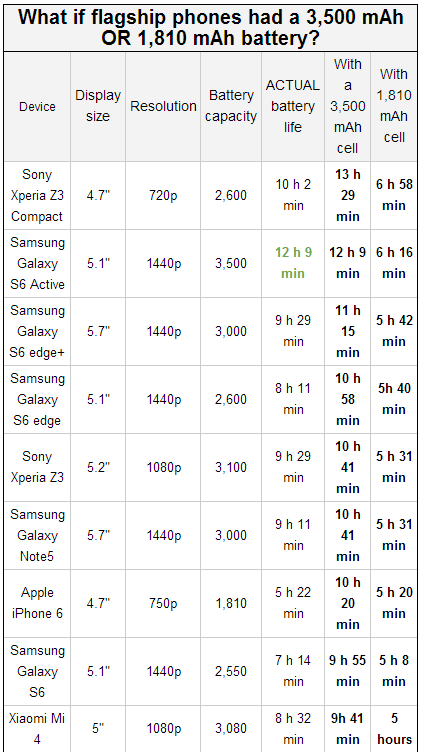Click the 13 h 29 min bold value
This screenshot has width=425, height=752.
click(347, 196)
